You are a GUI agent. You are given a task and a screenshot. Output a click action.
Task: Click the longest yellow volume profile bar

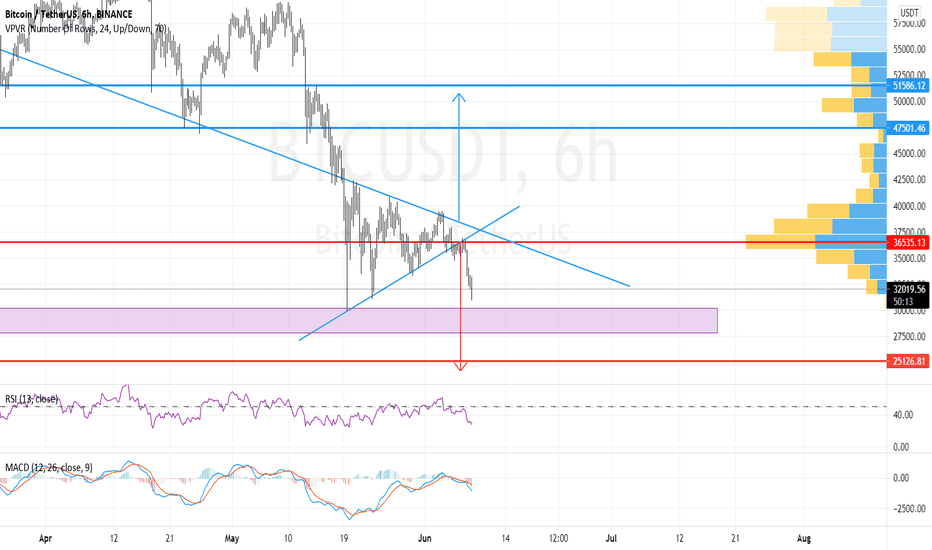click(780, 241)
